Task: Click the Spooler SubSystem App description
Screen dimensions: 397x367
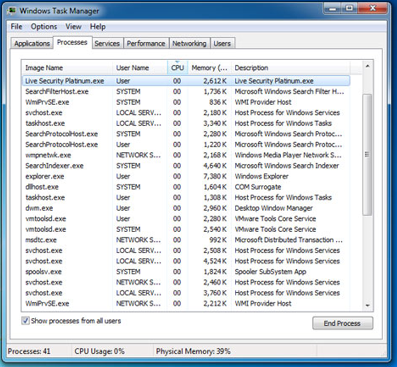Action: click(270, 272)
